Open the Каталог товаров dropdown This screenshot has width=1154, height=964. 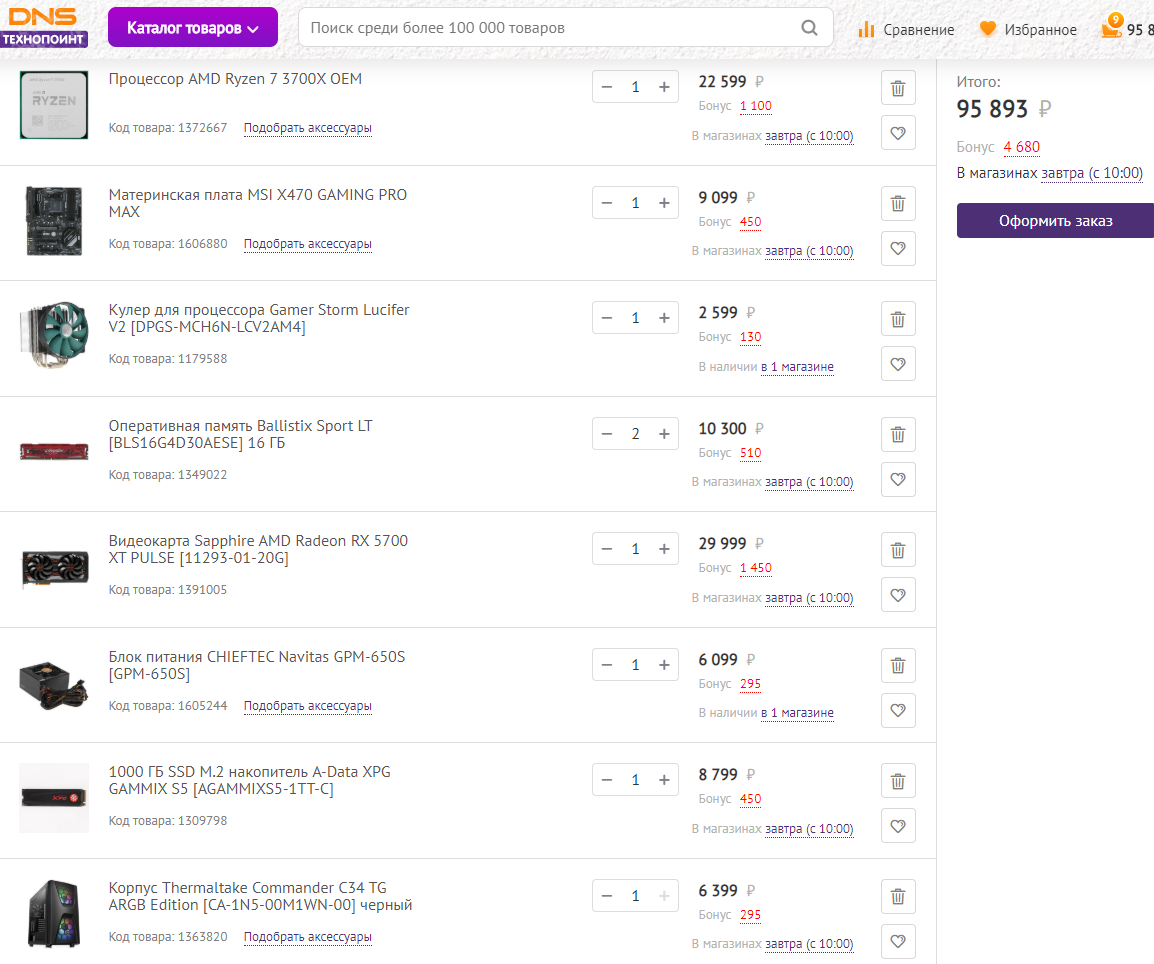coord(193,28)
